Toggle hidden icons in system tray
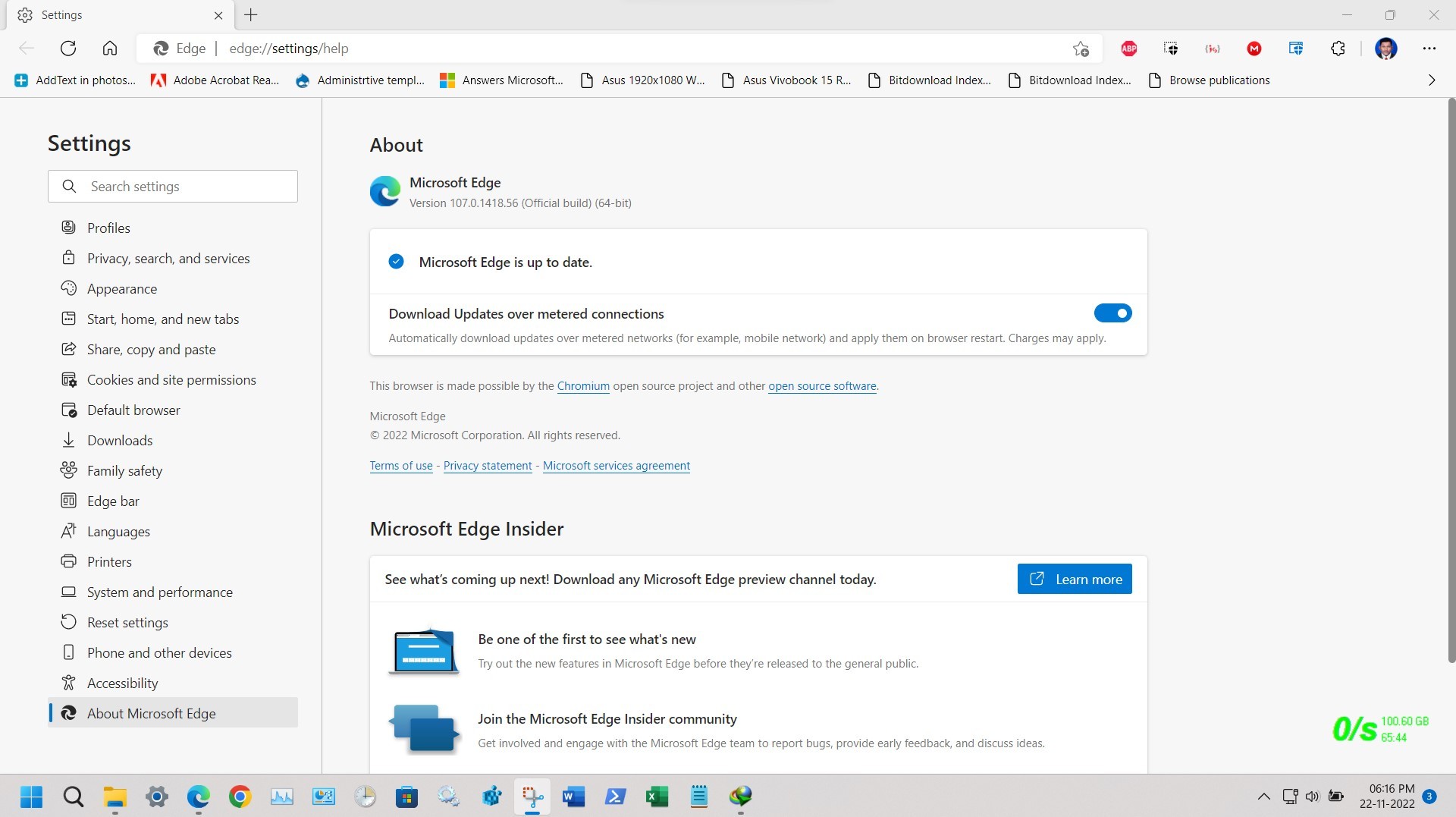Viewport: 1456px width, 817px height. coord(1264,797)
